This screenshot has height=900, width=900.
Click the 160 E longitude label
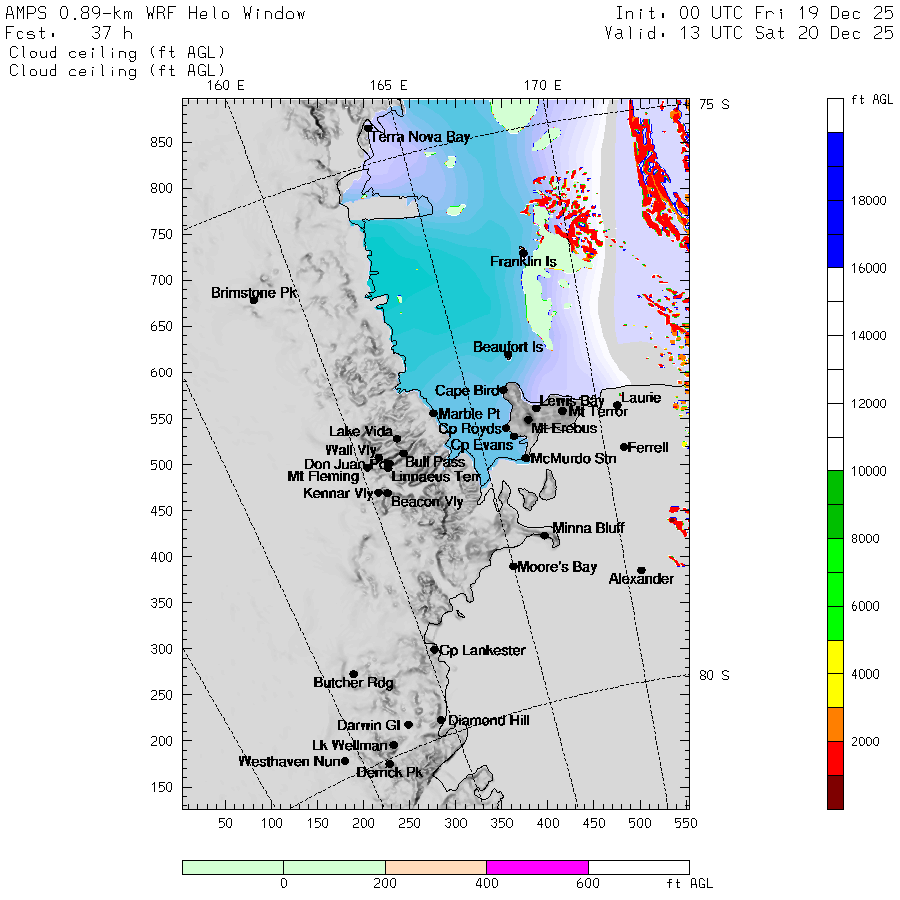[x=226, y=86]
